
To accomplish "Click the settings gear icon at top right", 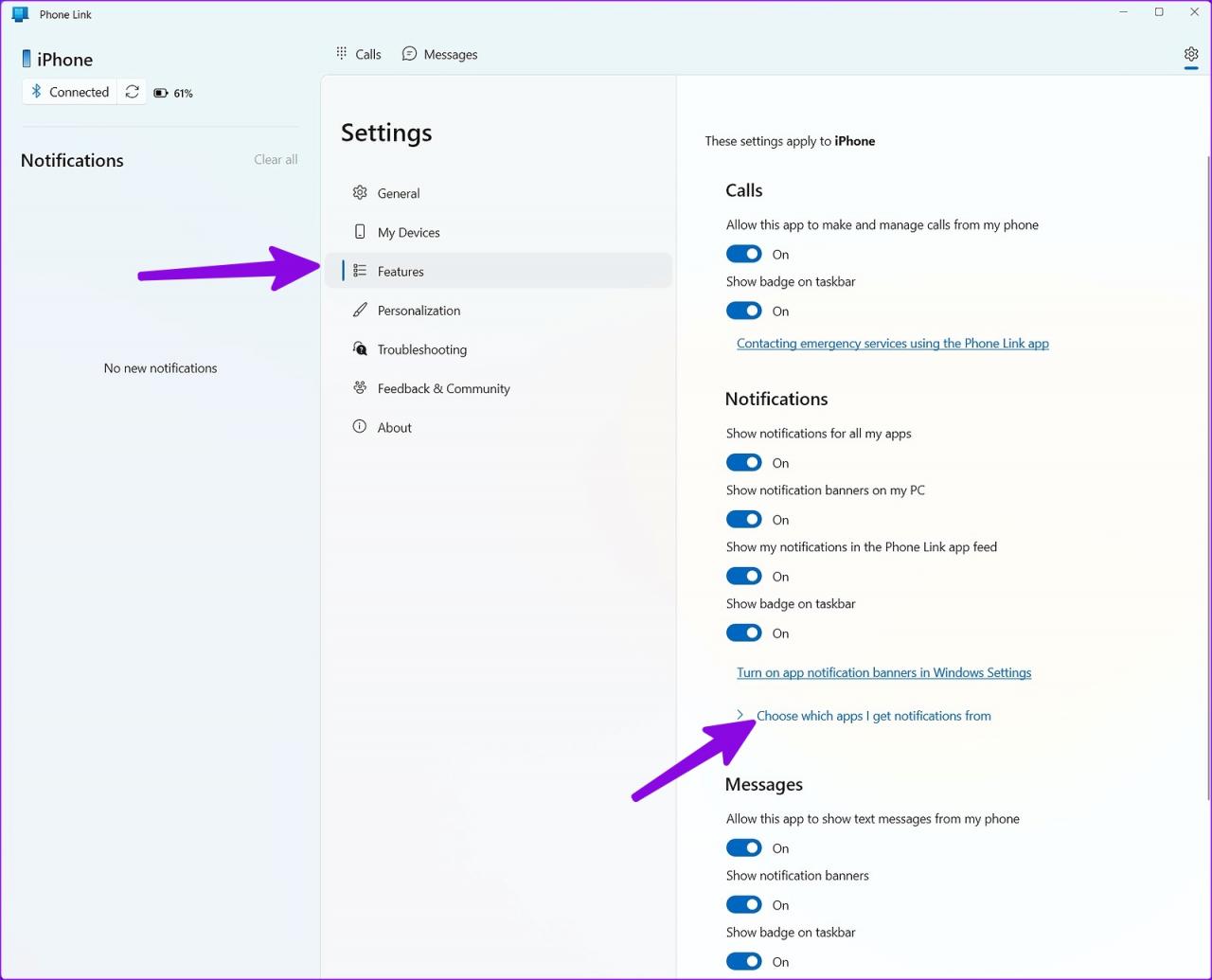I will (1190, 54).
